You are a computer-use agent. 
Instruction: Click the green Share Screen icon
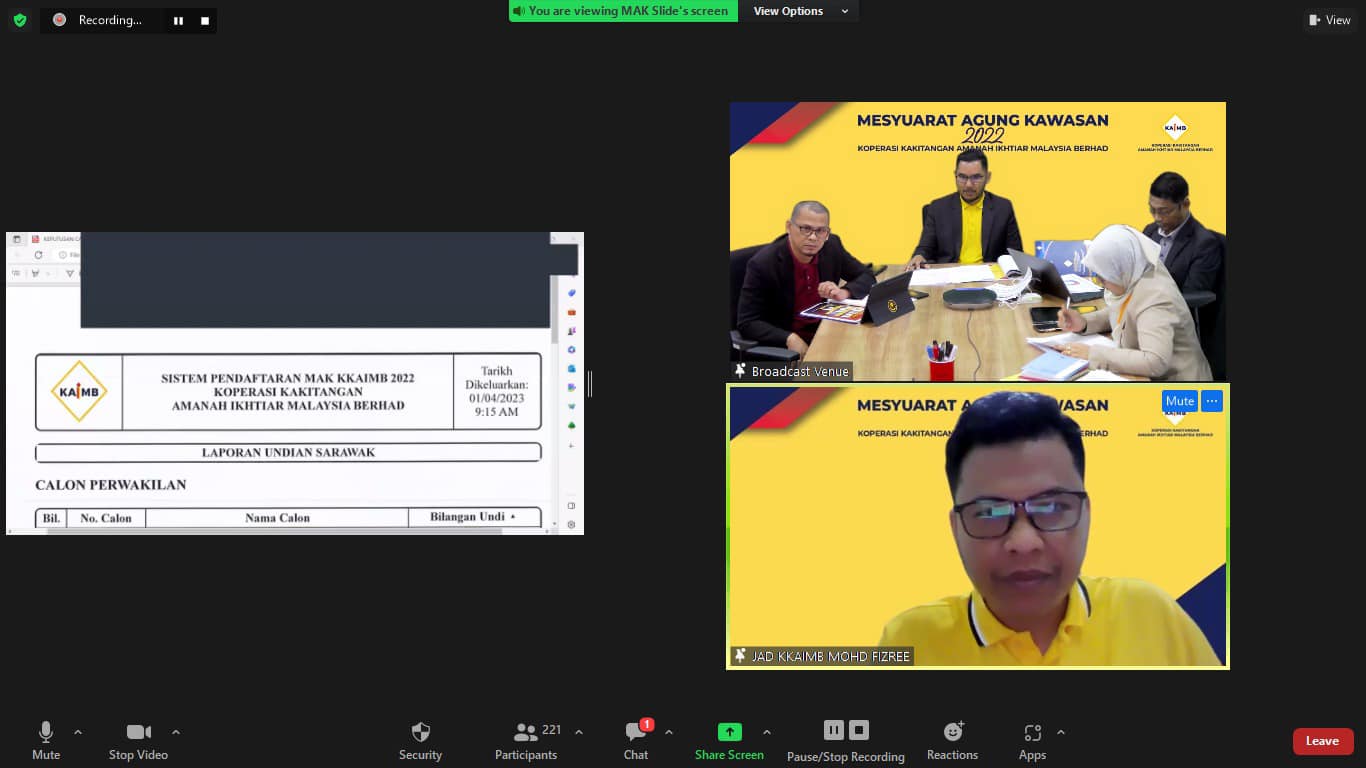730,732
